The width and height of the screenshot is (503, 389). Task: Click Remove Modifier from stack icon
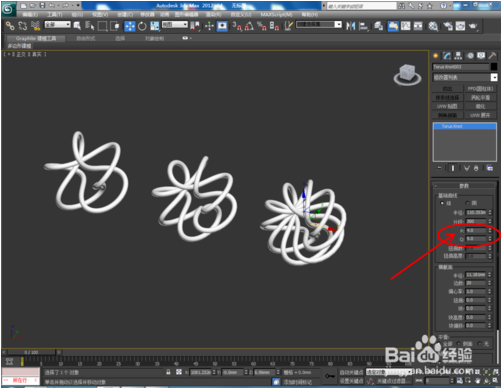click(476, 168)
